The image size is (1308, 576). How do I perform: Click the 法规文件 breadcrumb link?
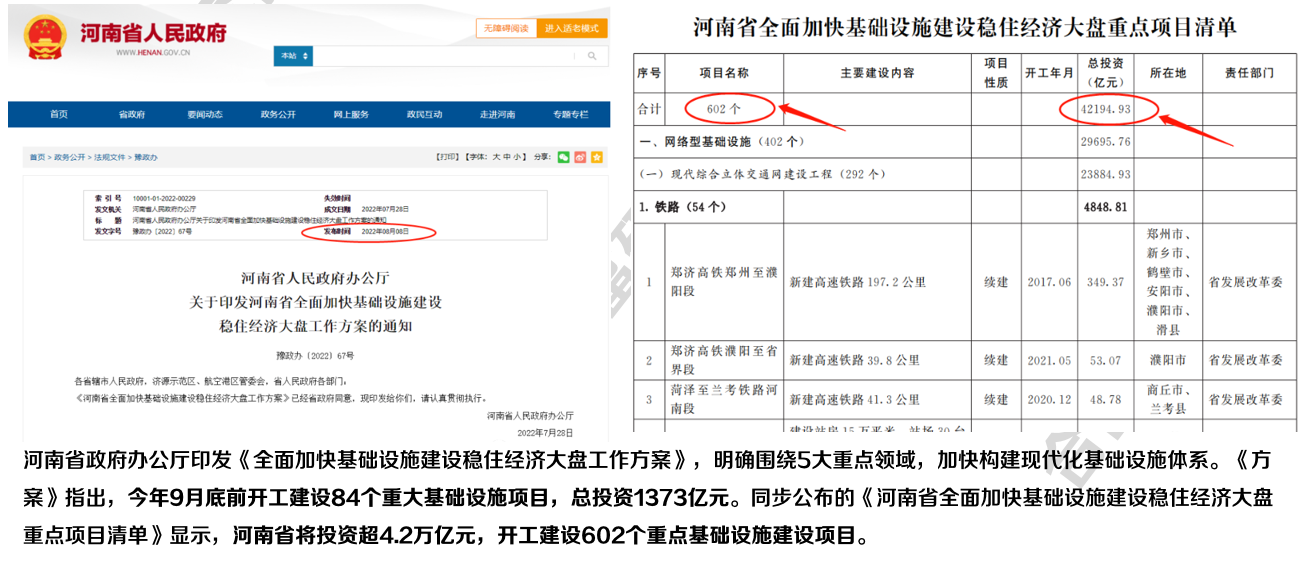pos(109,158)
